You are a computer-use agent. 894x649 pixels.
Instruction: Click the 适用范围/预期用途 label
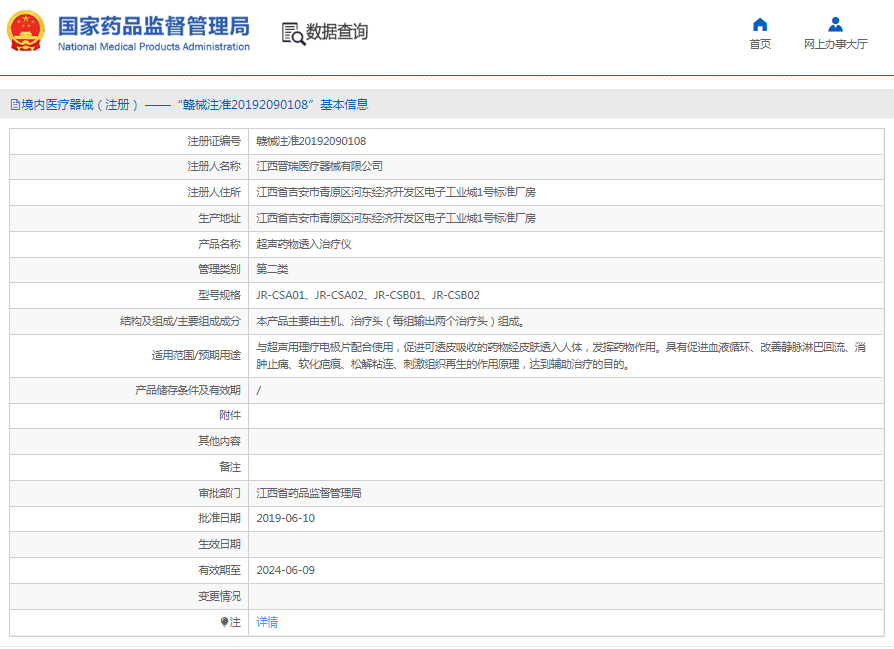pyautogui.click(x=196, y=355)
